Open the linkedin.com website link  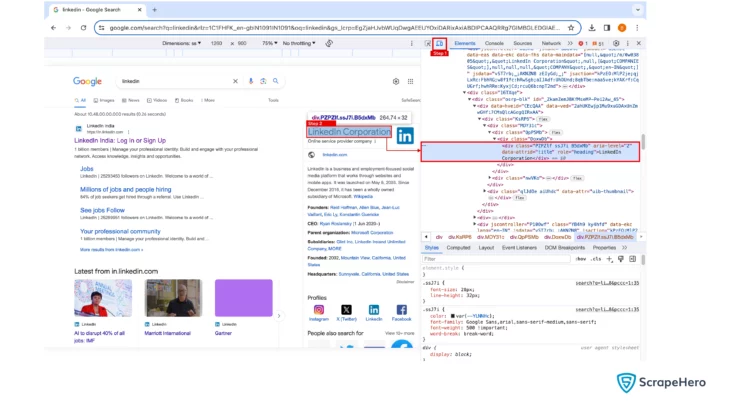[335, 155]
